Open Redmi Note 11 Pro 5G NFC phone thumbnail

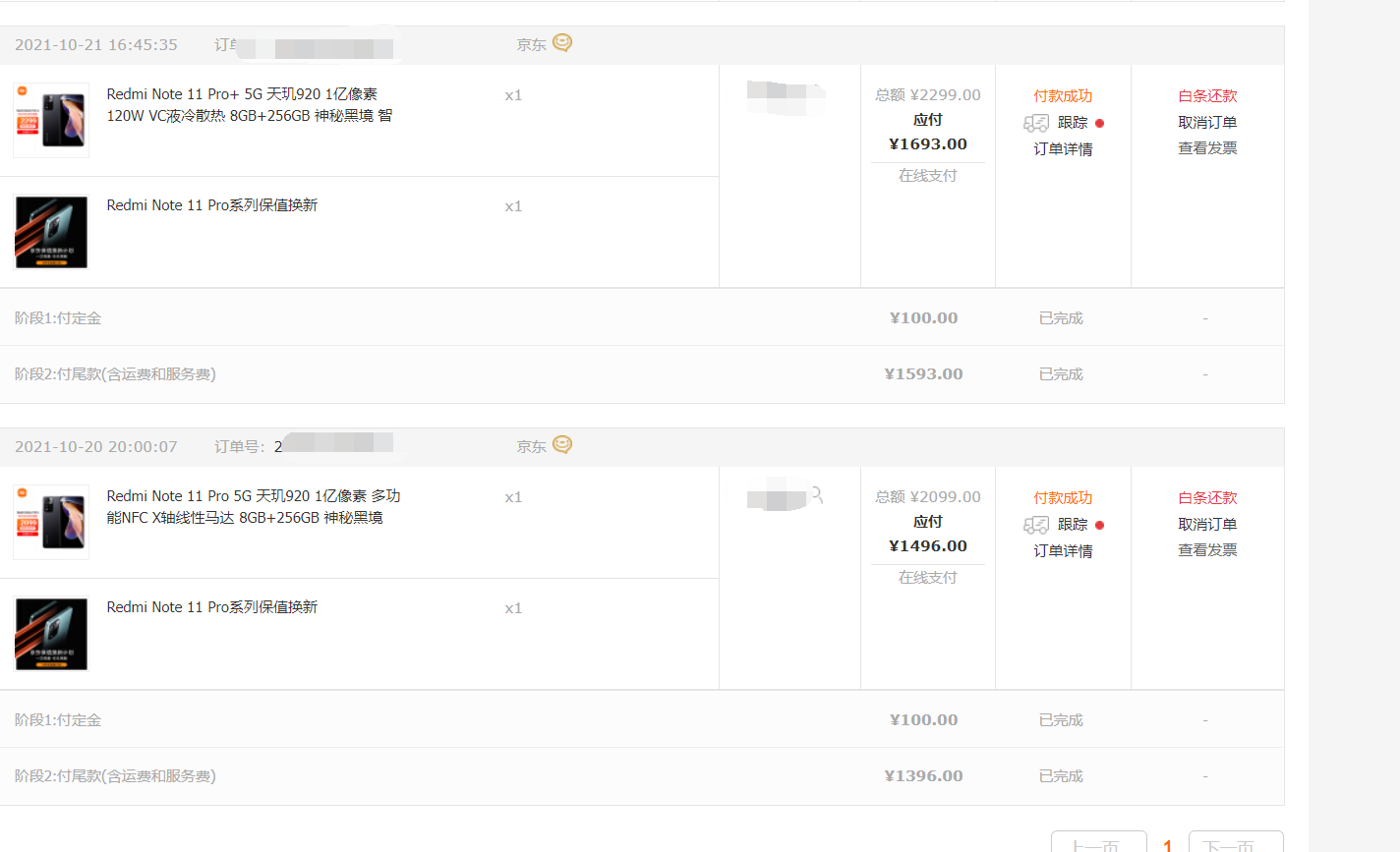51,522
